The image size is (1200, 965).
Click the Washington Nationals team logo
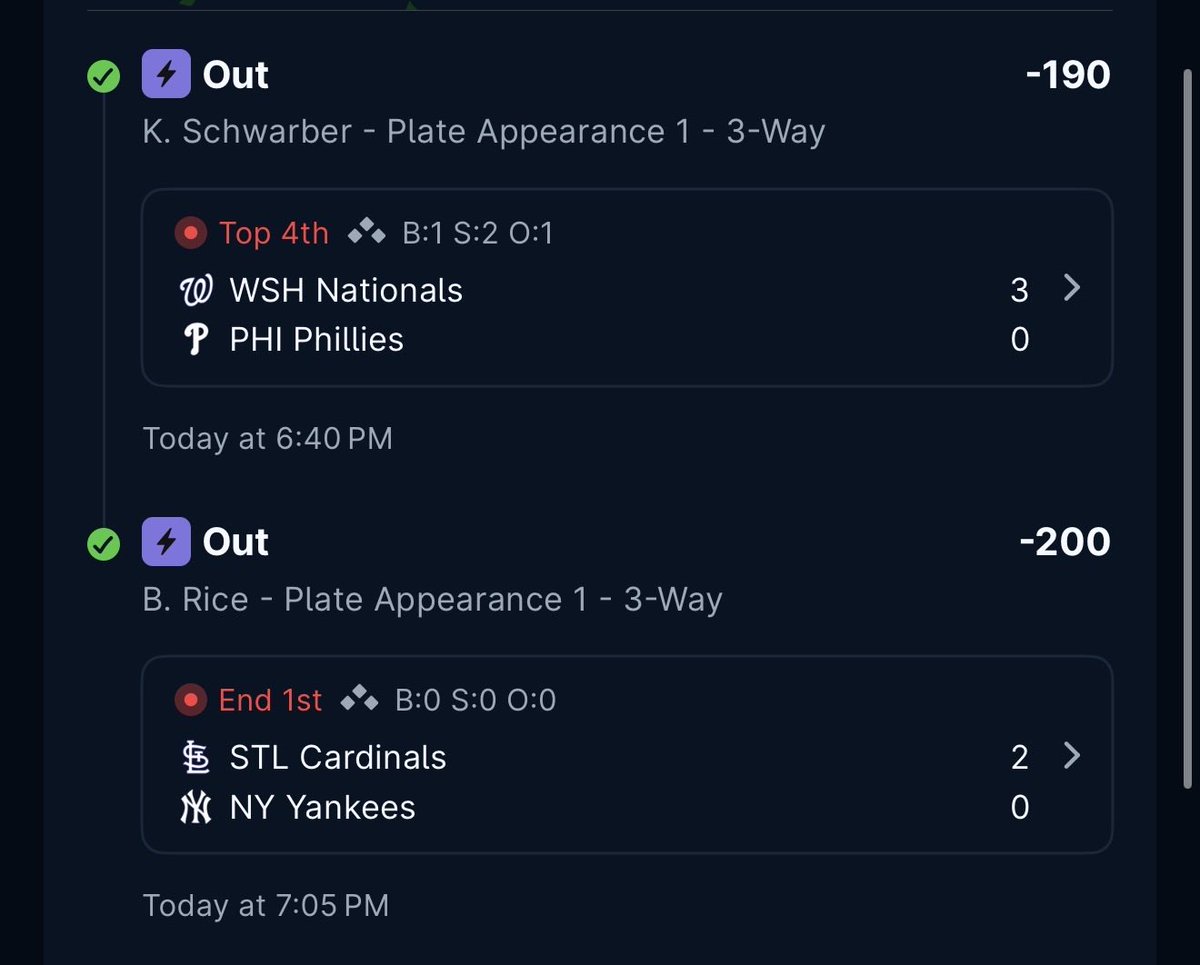click(x=195, y=291)
